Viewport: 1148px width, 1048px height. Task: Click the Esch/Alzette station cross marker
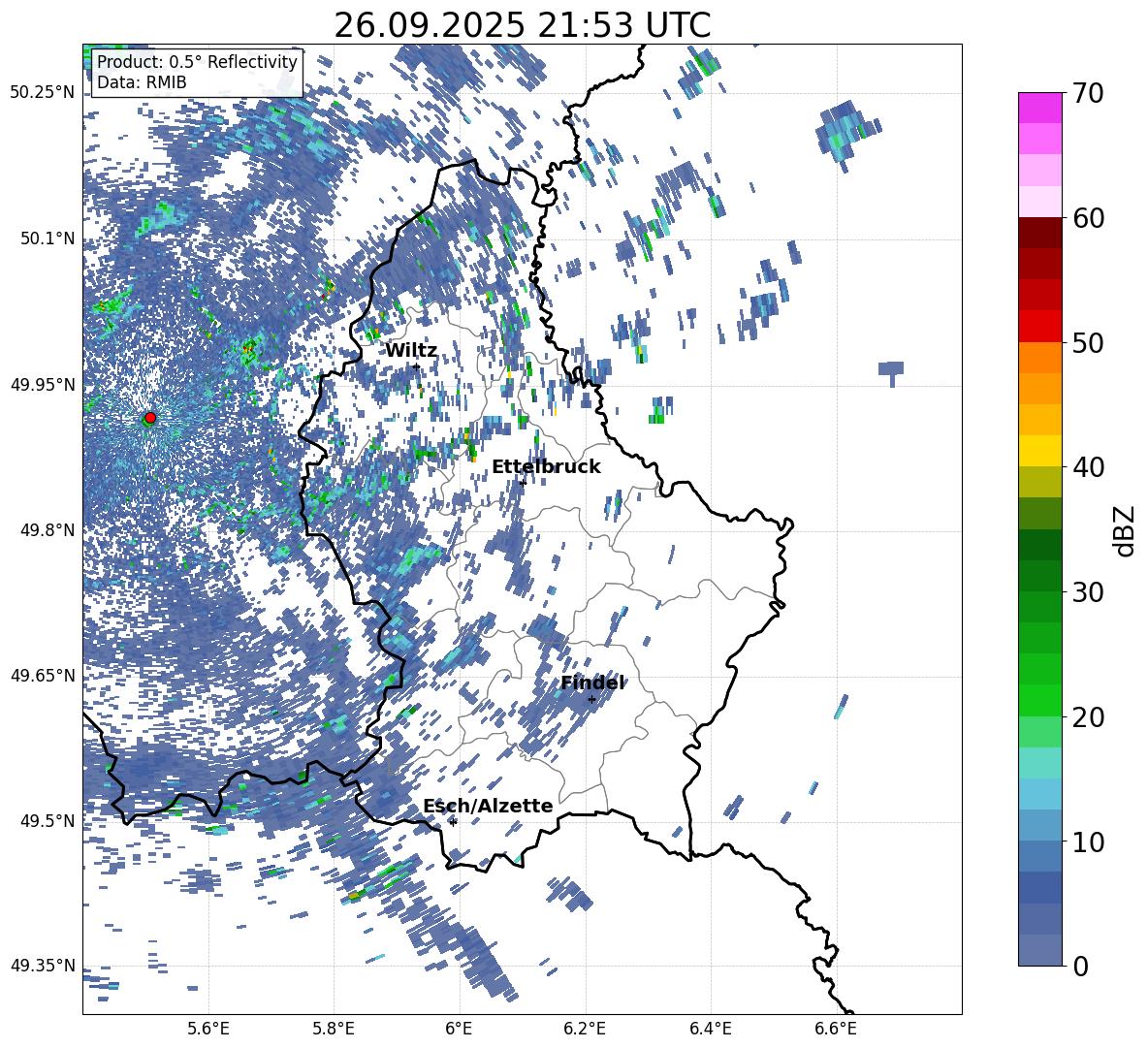[453, 822]
